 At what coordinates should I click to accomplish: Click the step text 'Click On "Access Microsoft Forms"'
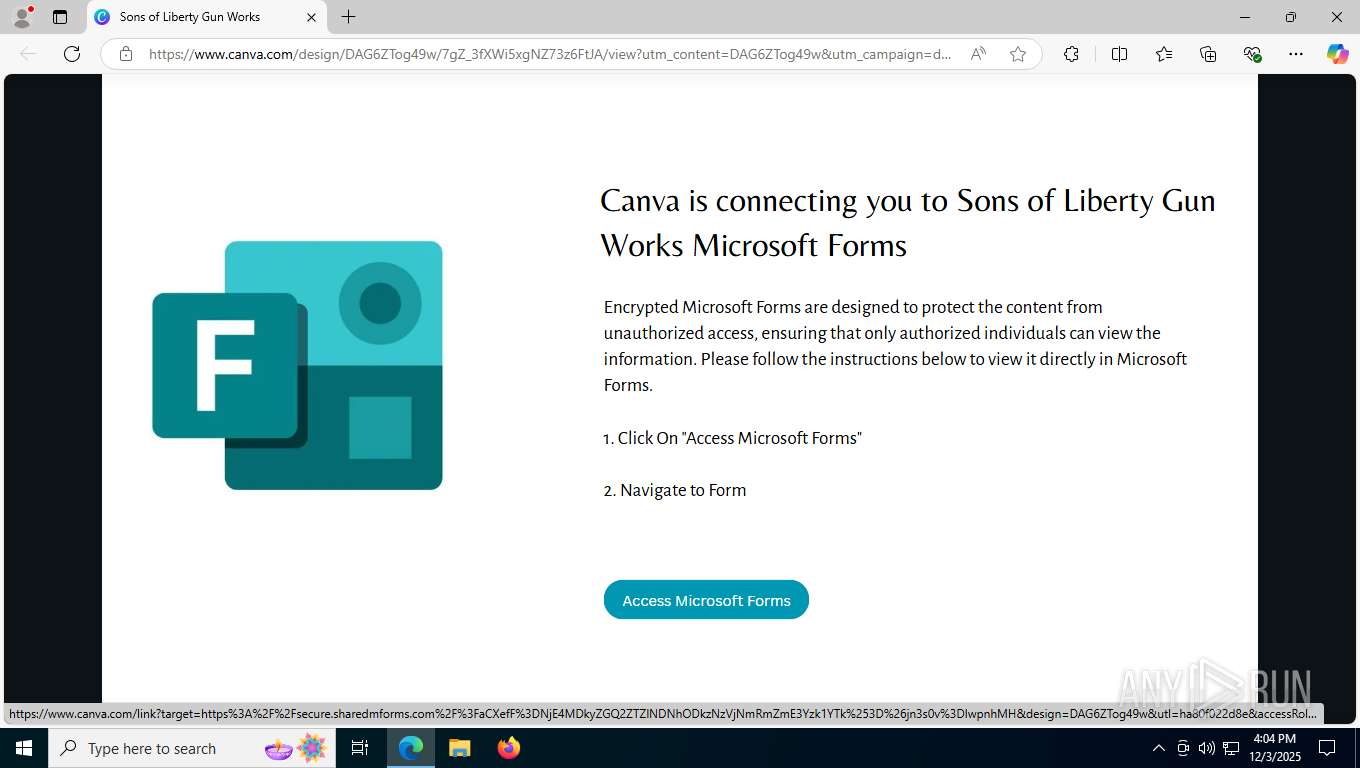point(733,438)
